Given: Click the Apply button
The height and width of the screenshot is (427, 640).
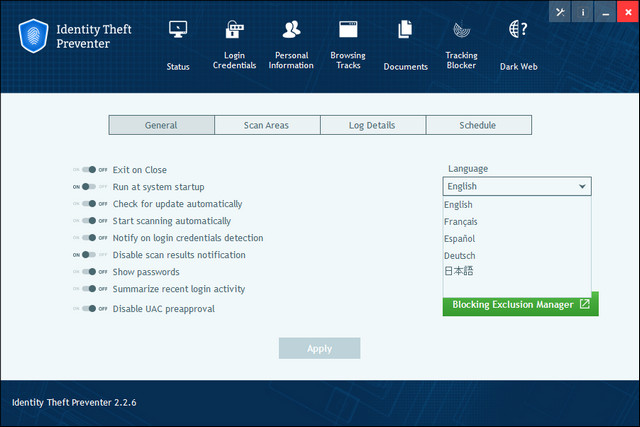Looking at the screenshot, I should [x=319, y=349].
